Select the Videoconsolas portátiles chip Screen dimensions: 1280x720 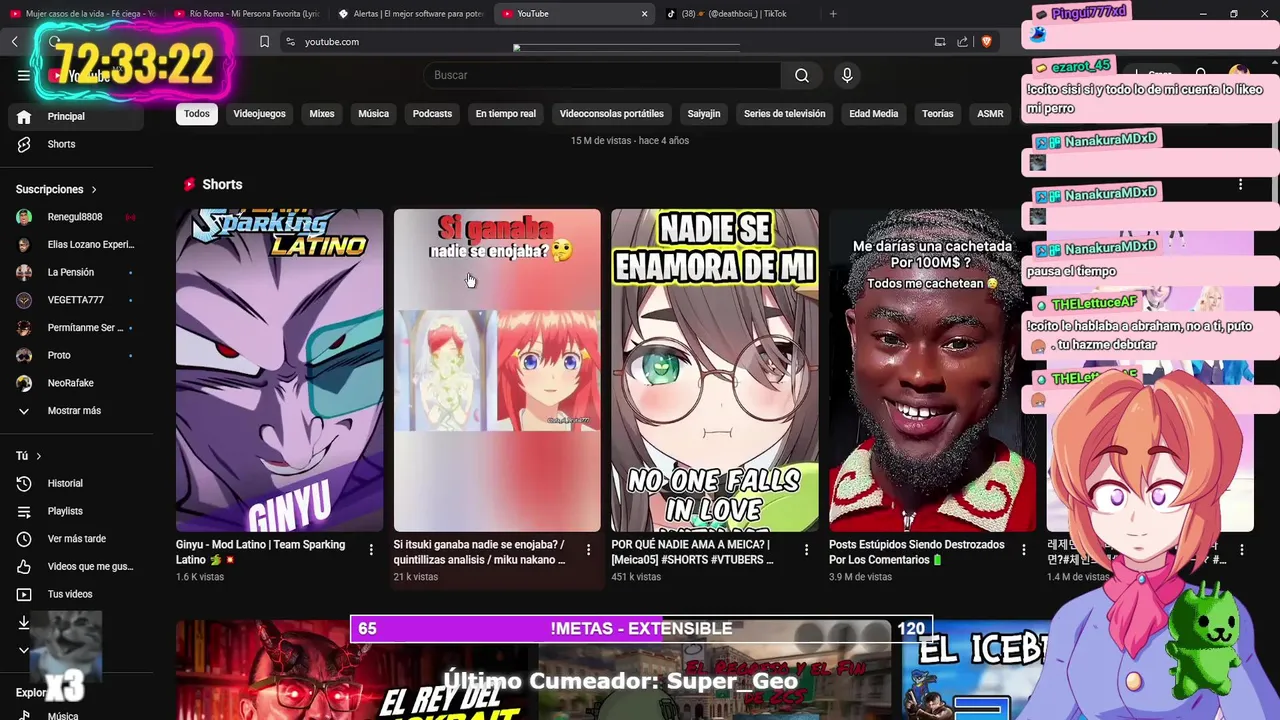pyautogui.click(x=612, y=114)
